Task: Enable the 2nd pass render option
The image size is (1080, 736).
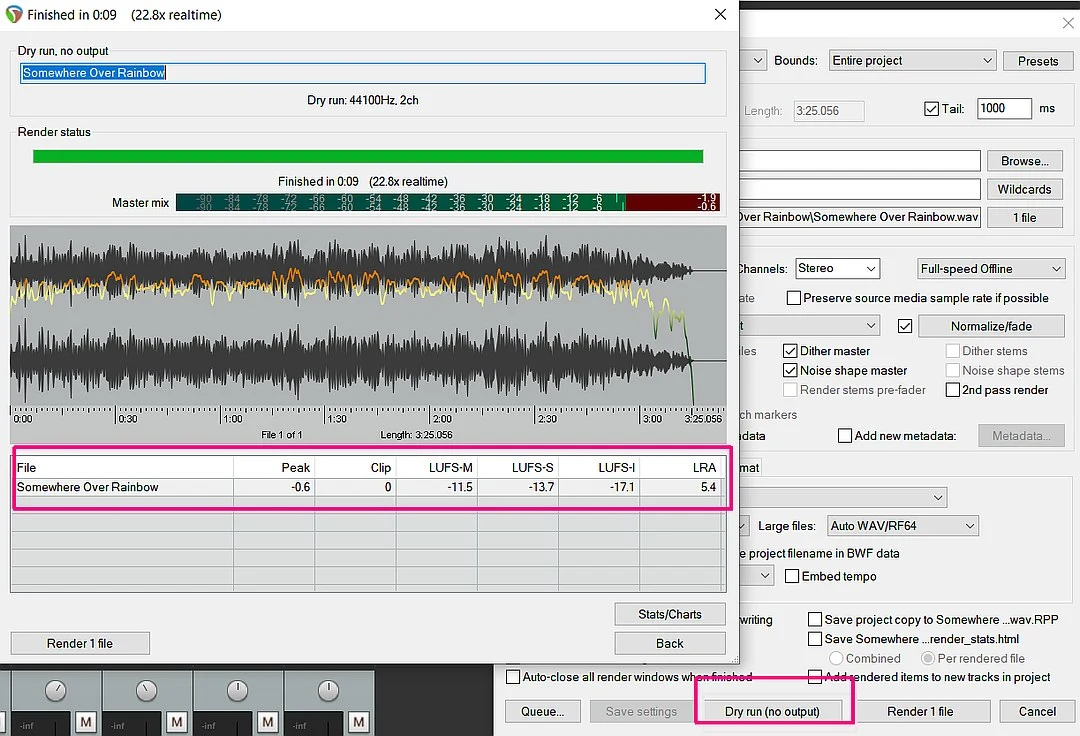Action: point(953,390)
